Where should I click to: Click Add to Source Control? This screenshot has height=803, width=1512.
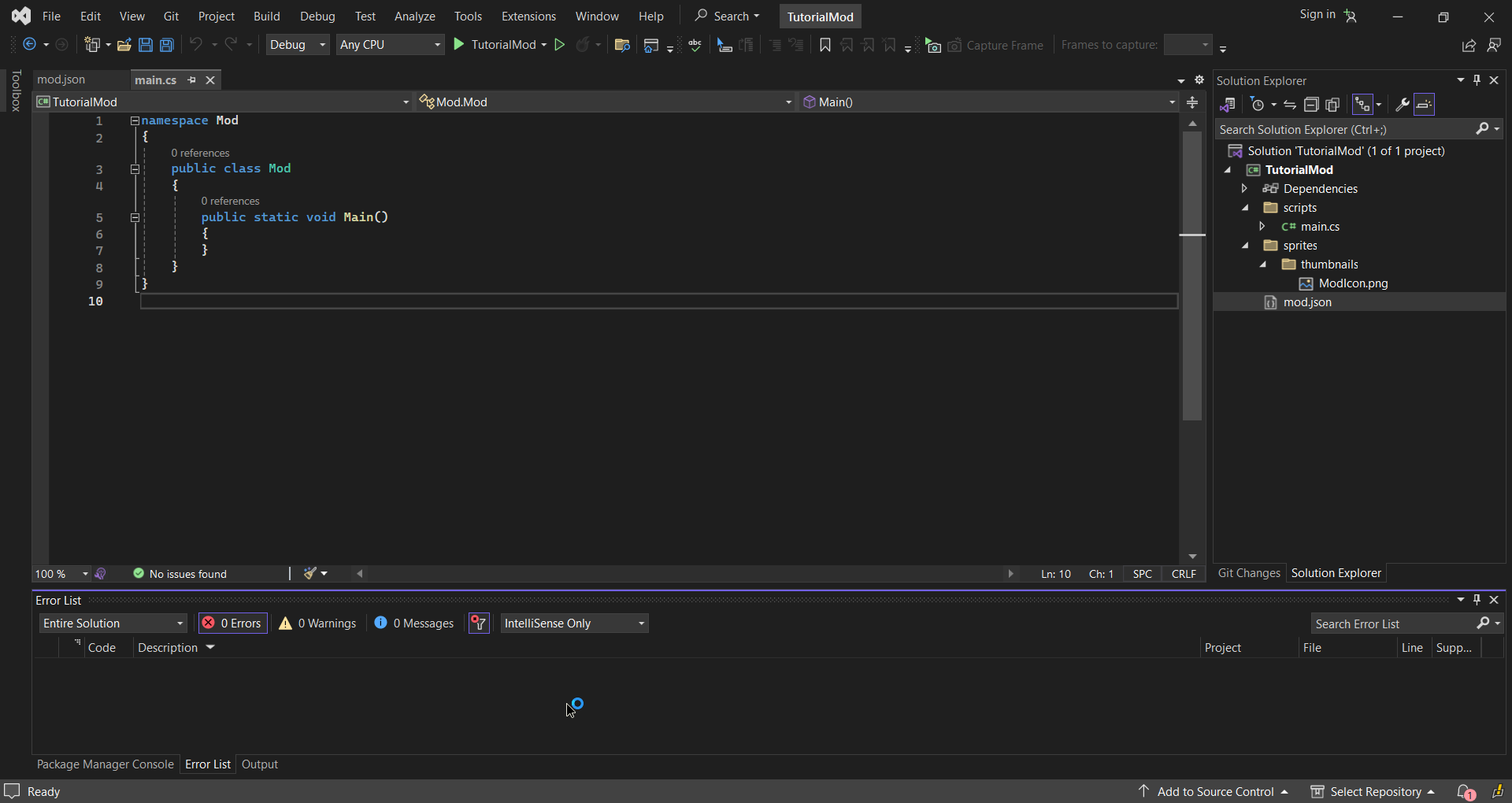tap(1214, 791)
